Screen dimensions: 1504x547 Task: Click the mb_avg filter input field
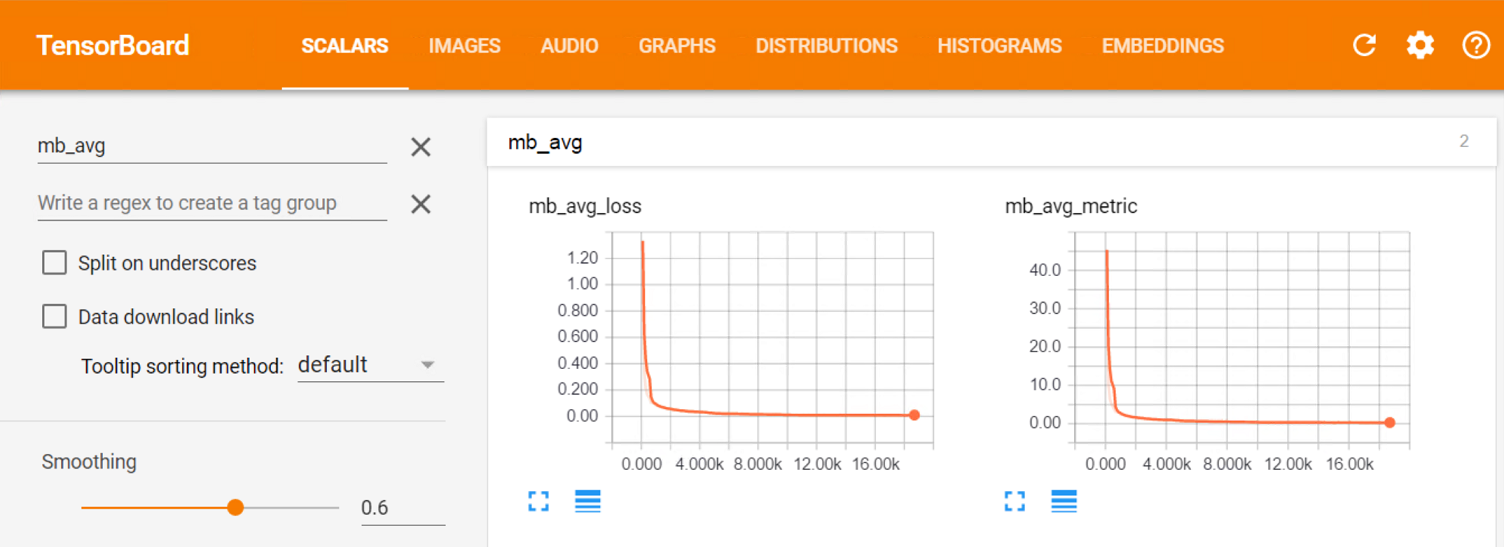pos(212,146)
